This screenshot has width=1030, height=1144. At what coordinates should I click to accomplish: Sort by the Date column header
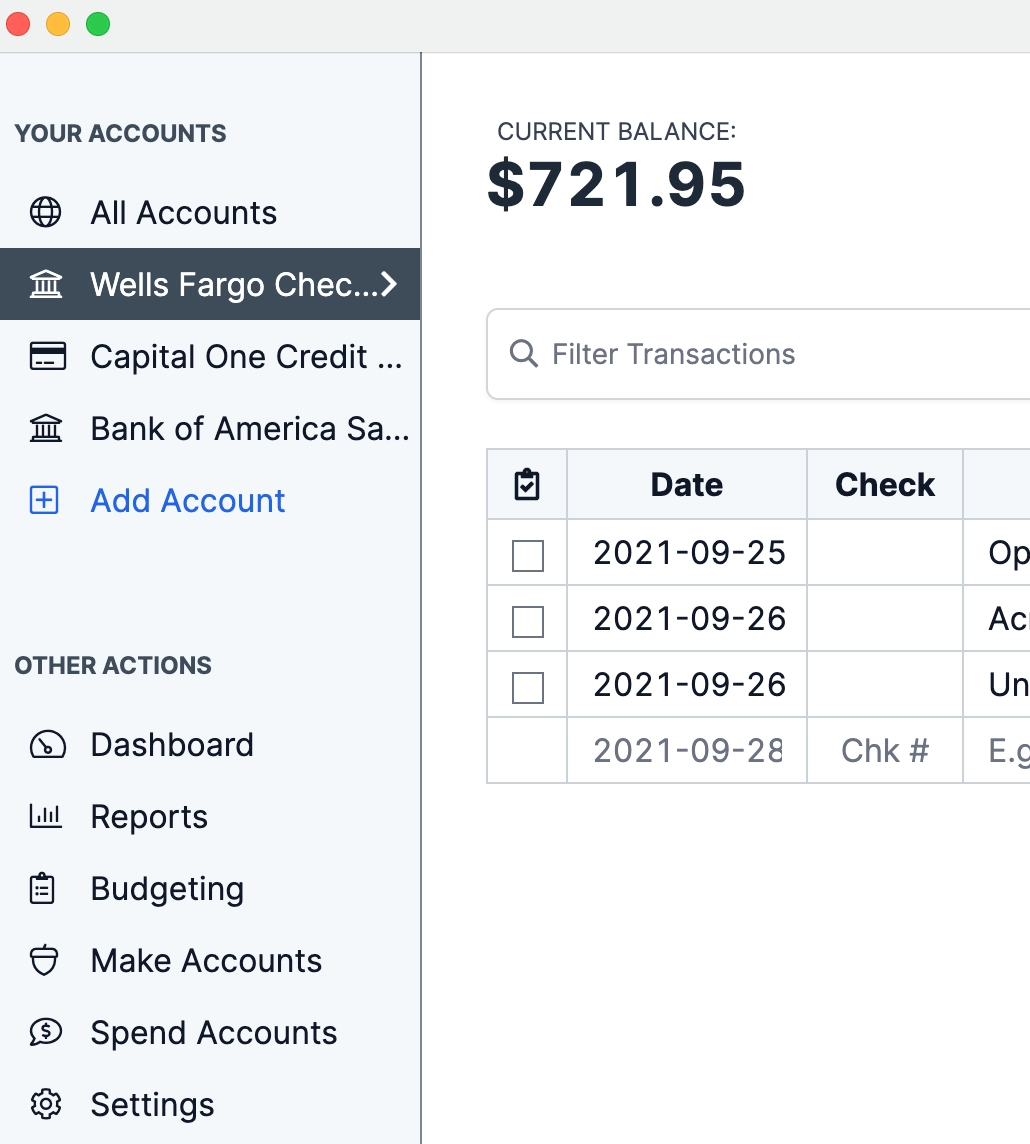pos(686,485)
